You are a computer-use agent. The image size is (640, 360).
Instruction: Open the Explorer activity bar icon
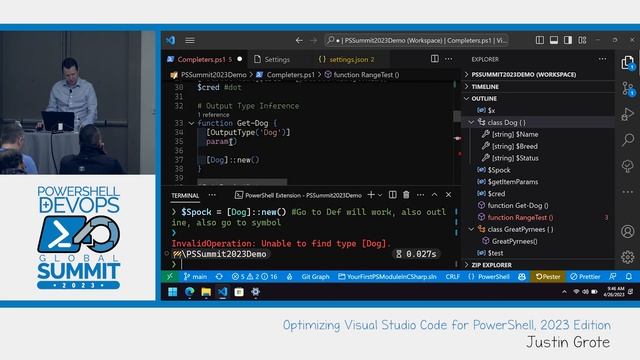click(627, 63)
